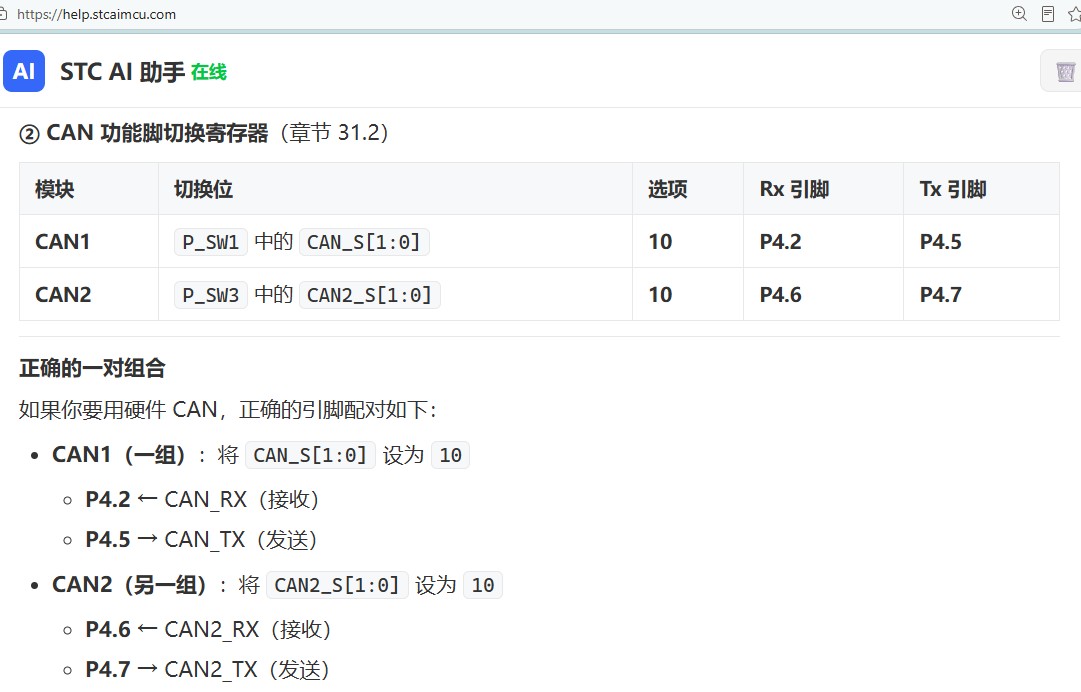The height and width of the screenshot is (692, 1081).
Task: Select the STC AI 助手 title
Action: pyautogui.click(x=123, y=72)
